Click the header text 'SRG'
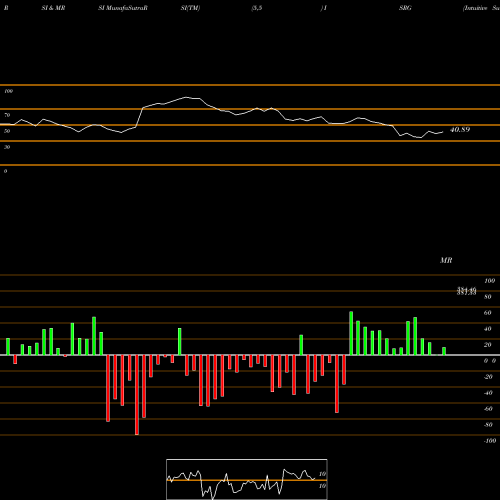 coord(405,8)
